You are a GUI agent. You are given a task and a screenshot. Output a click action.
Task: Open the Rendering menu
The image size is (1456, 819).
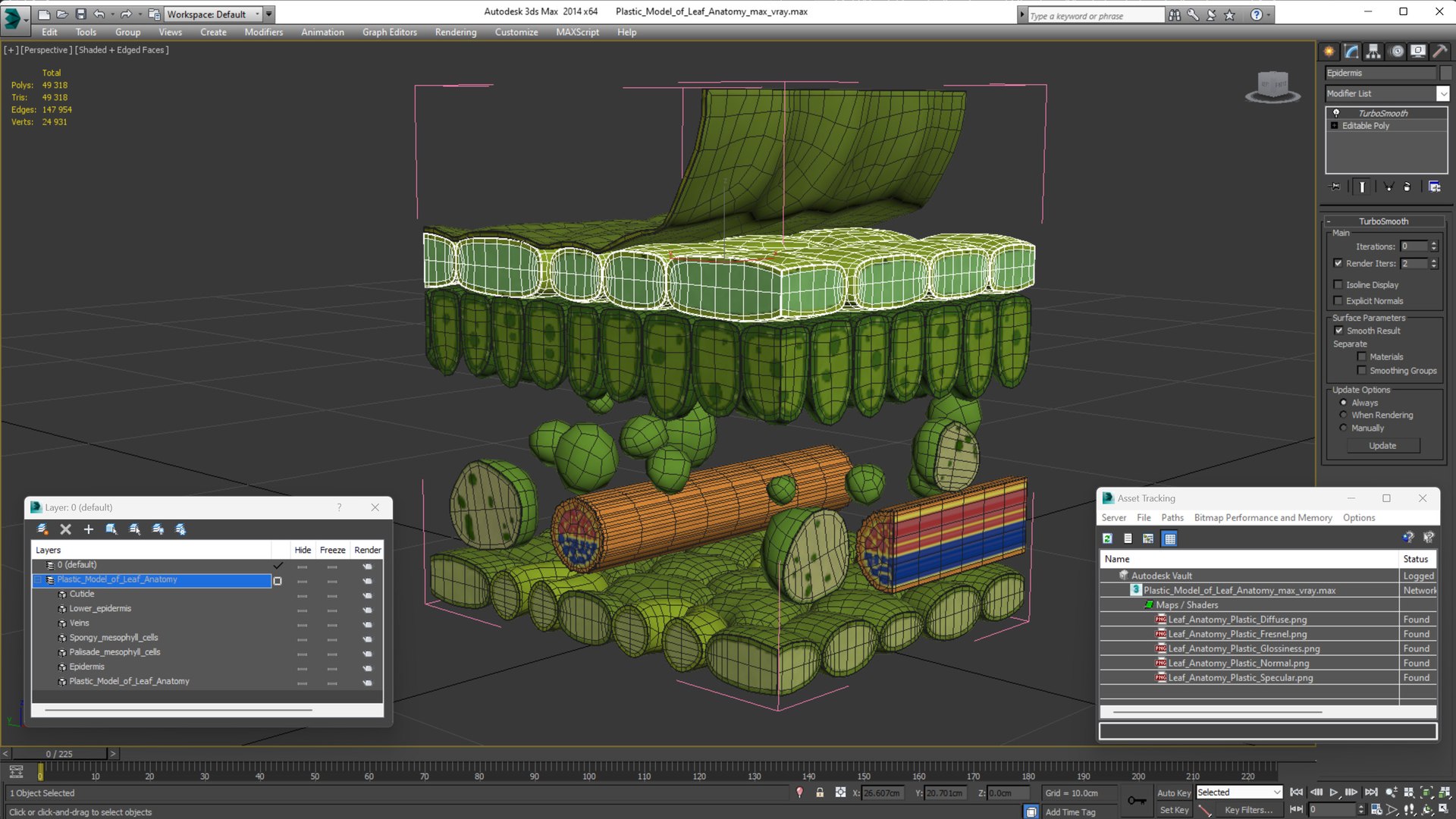(455, 32)
